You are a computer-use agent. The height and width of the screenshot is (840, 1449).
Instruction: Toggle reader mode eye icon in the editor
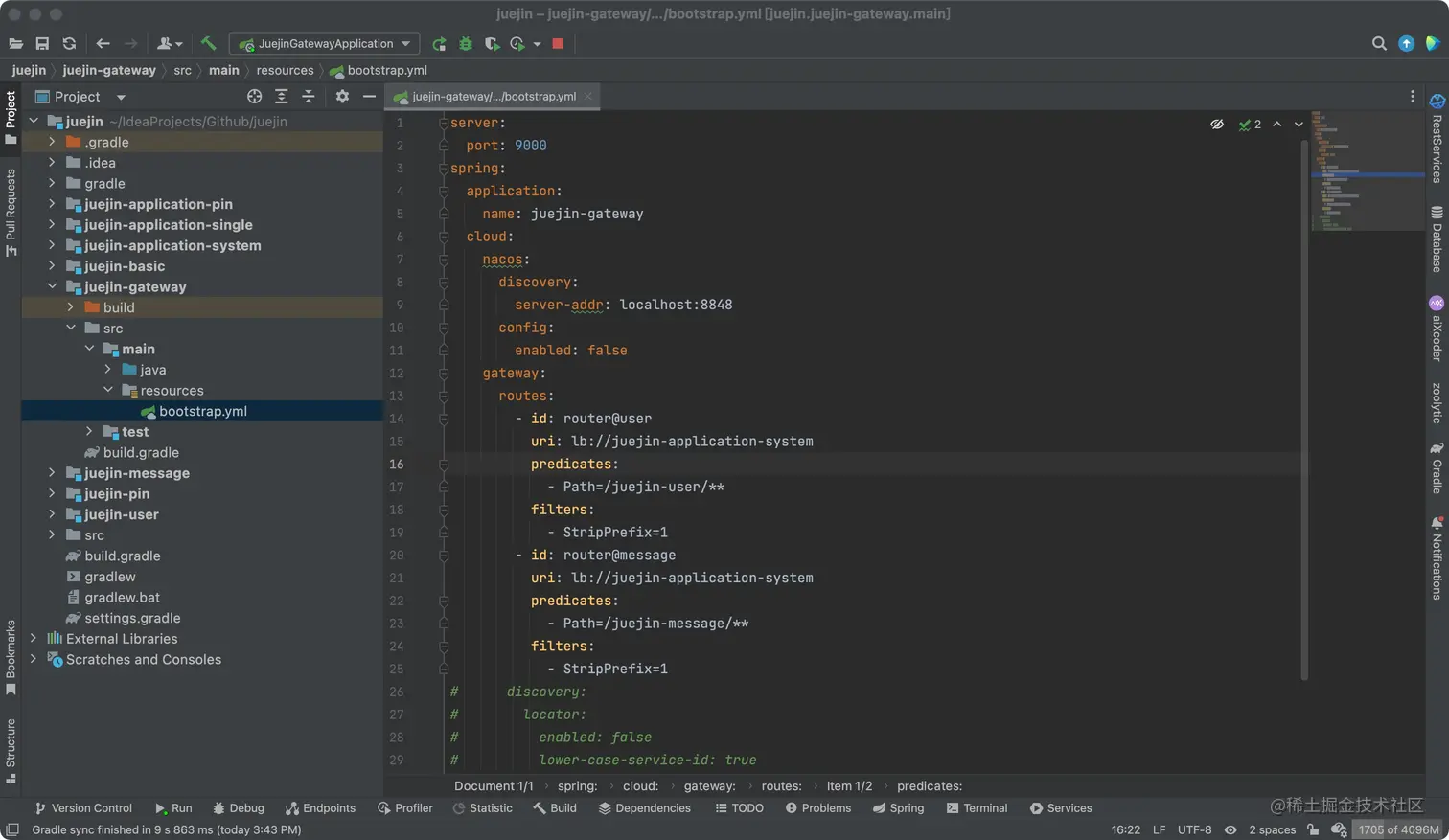coord(1217,125)
